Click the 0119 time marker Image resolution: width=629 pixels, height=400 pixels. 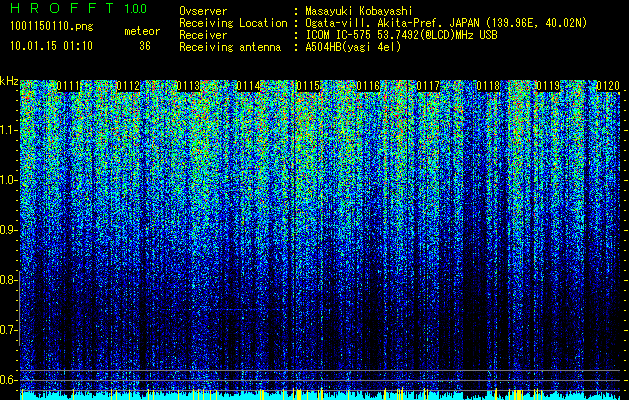[548, 86]
